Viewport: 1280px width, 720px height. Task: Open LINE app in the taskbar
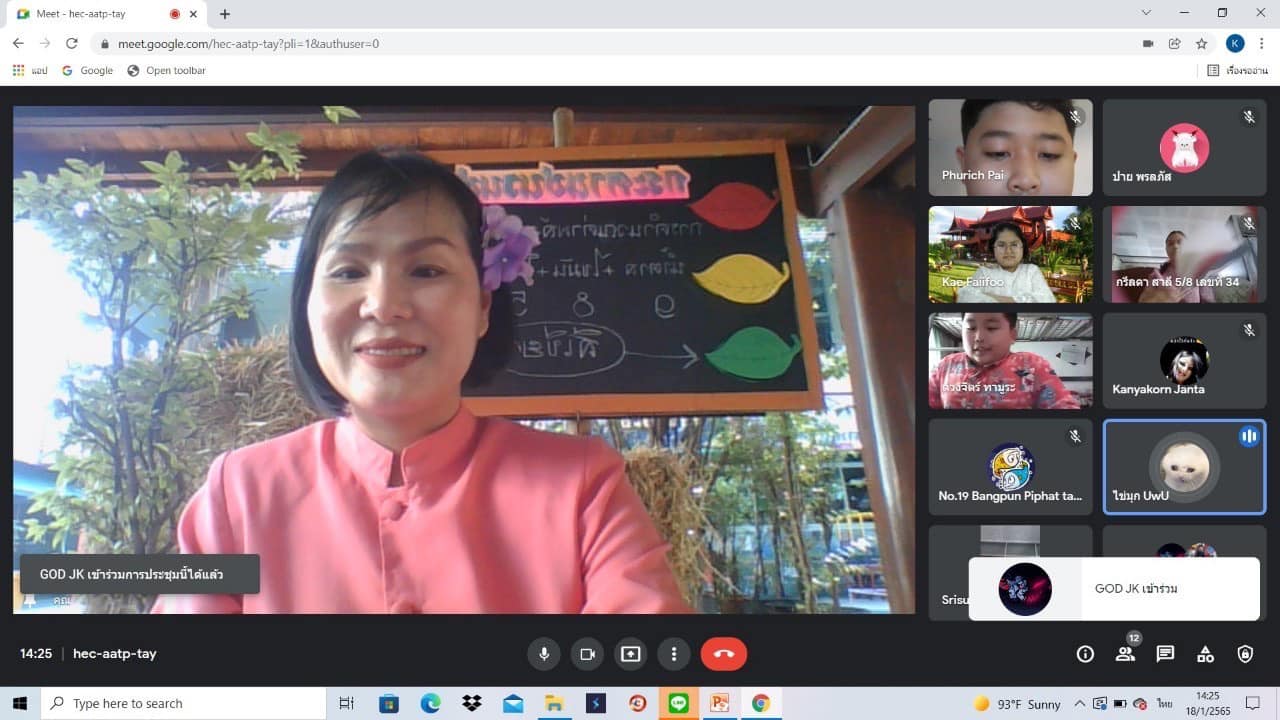(x=679, y=704)
